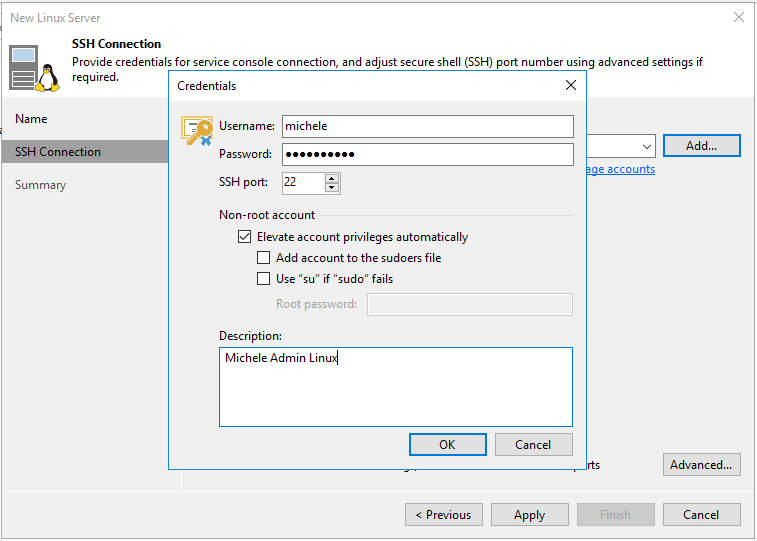
Task: Click the Linux server penguin icon
Action: tap(34, 68)
